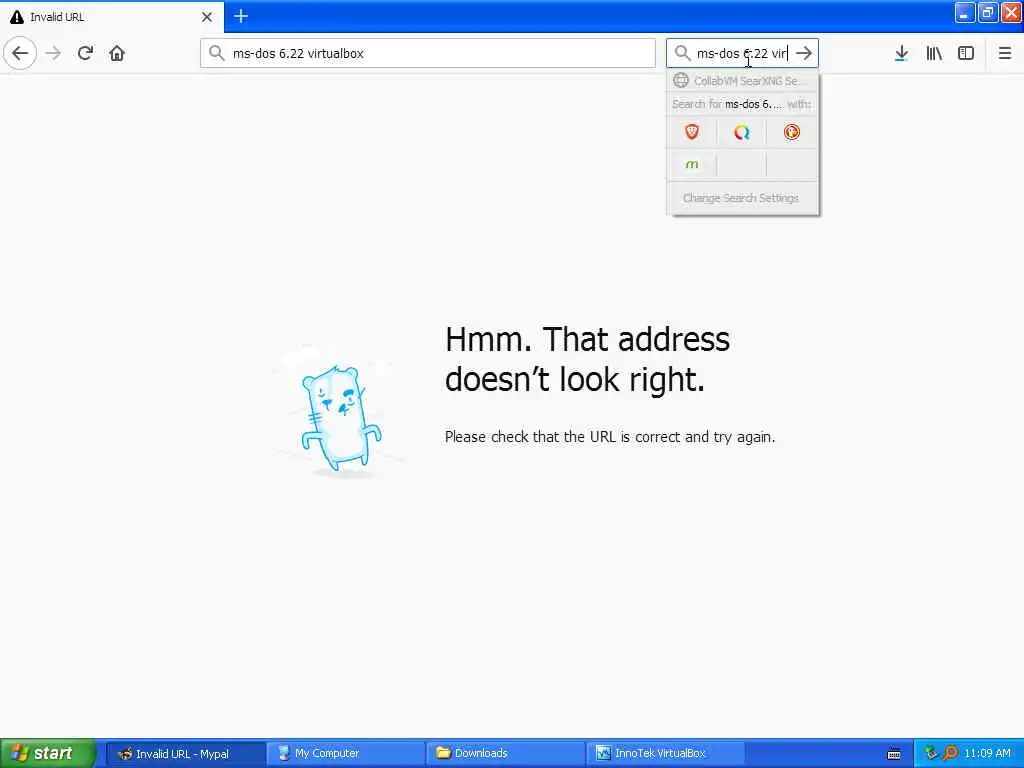Click the CollabVM globe icon in dropdown
This screenshot has height=768, width=1024.
(680, 80)
